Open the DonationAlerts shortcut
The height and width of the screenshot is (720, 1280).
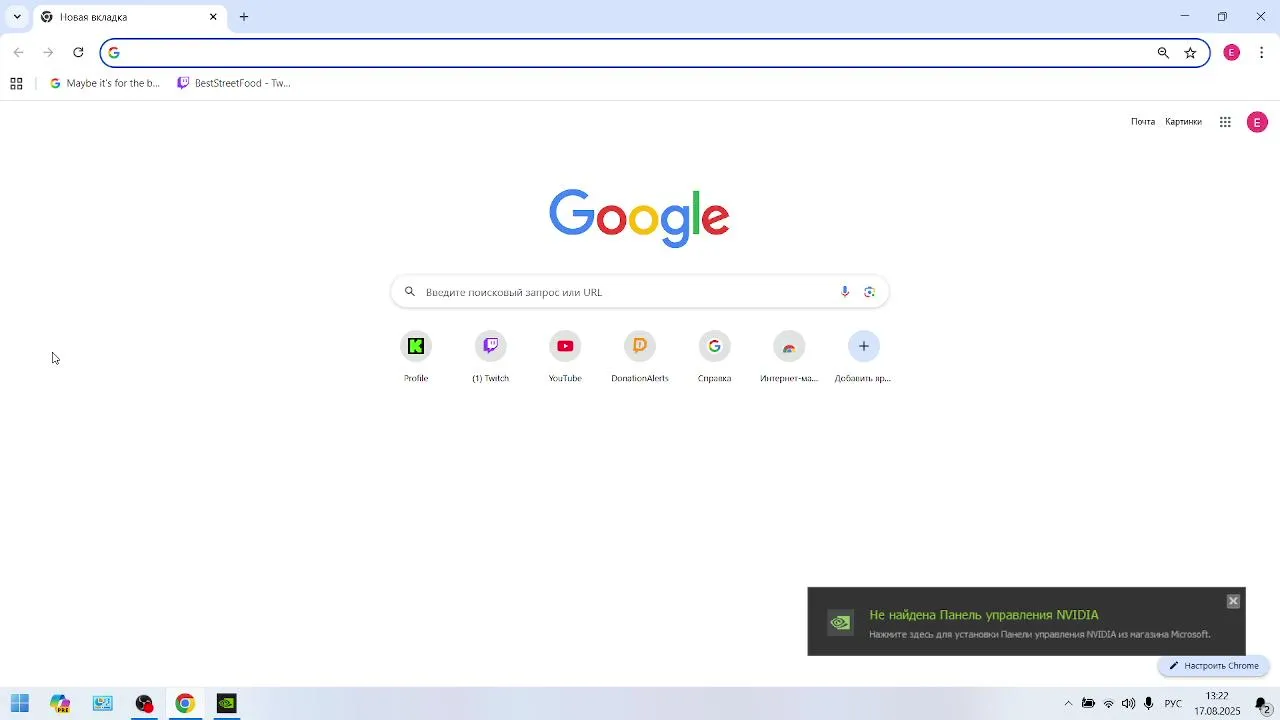(x=640, y=357)
